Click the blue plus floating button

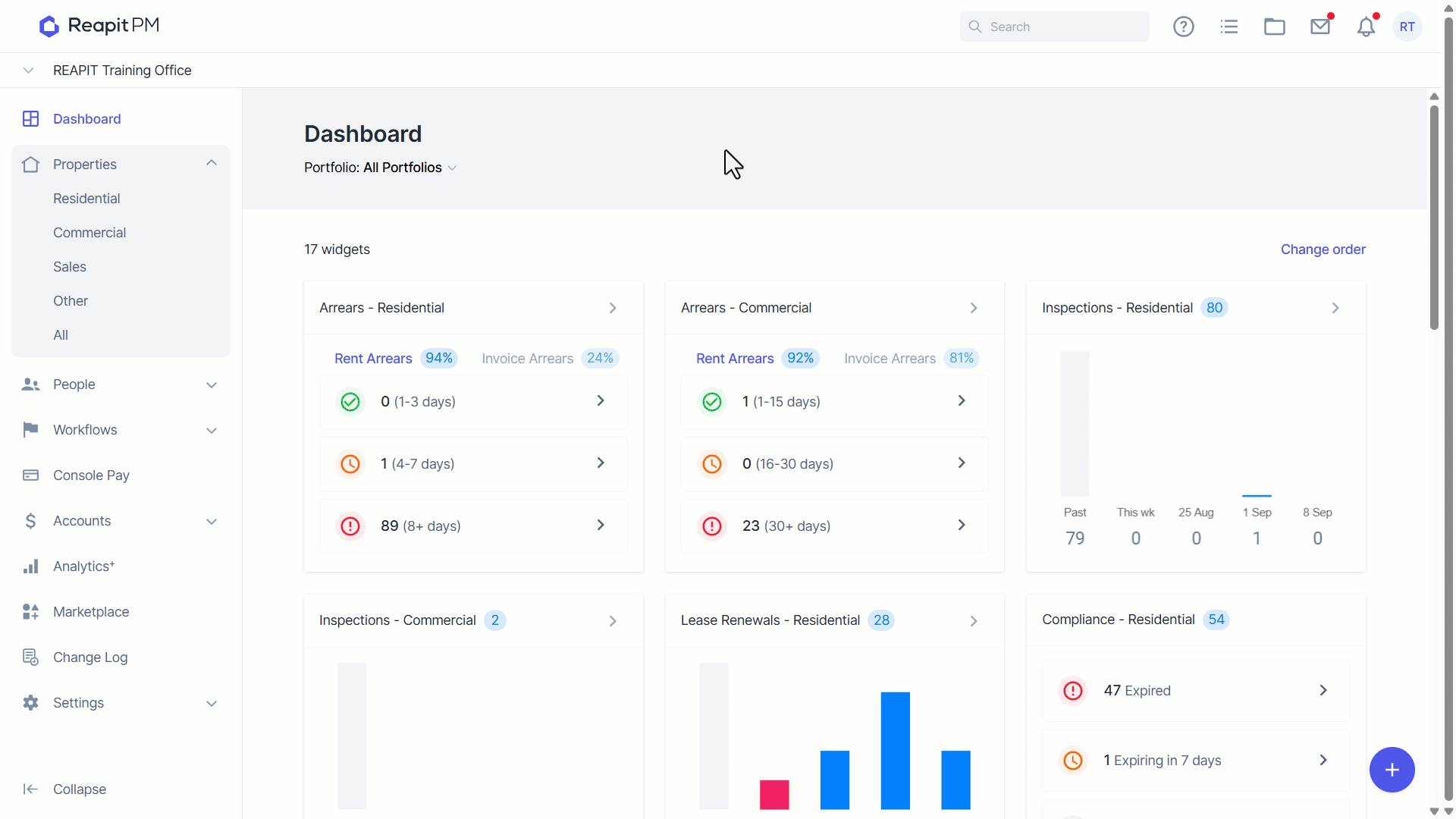[x=1392, y=770]
